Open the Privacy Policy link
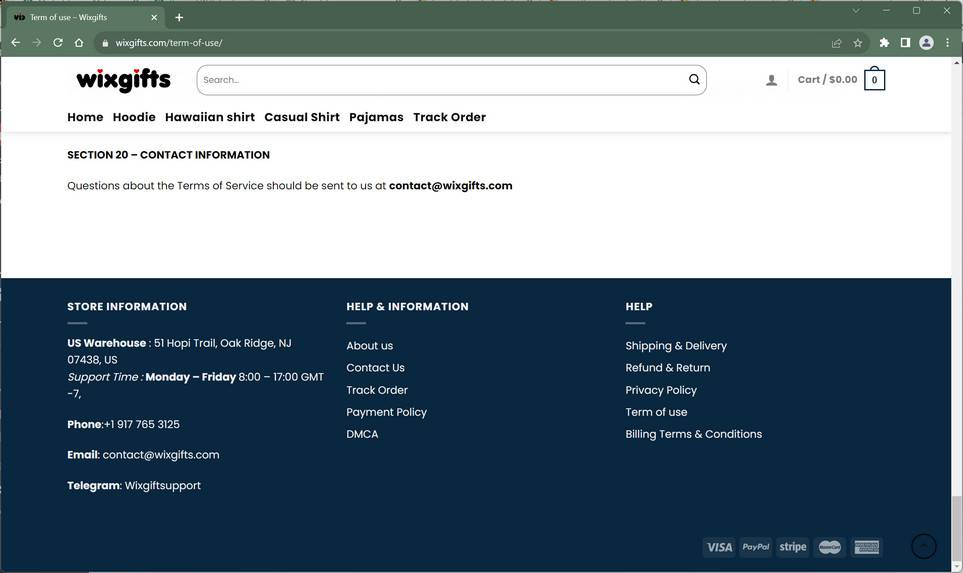The width and height of the screenshot is (963, 573). [x=661, y=390]
